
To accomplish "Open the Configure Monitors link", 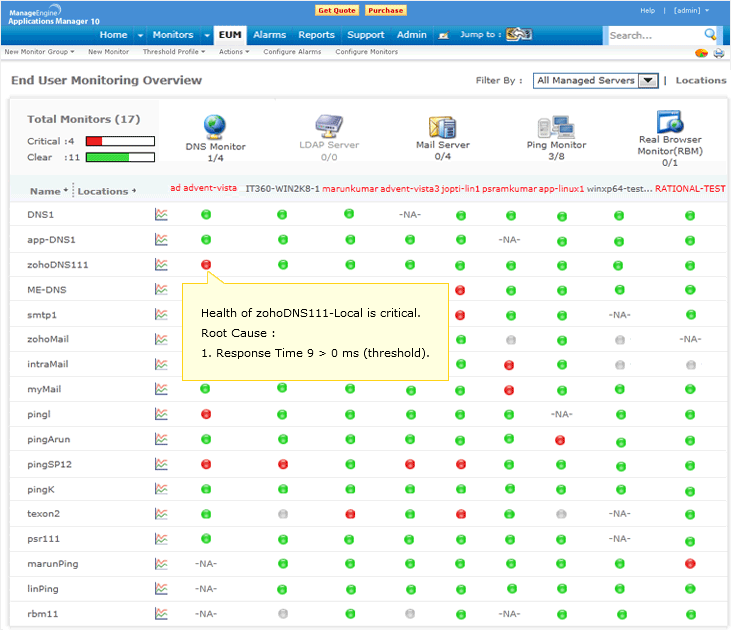I will 366,52.
